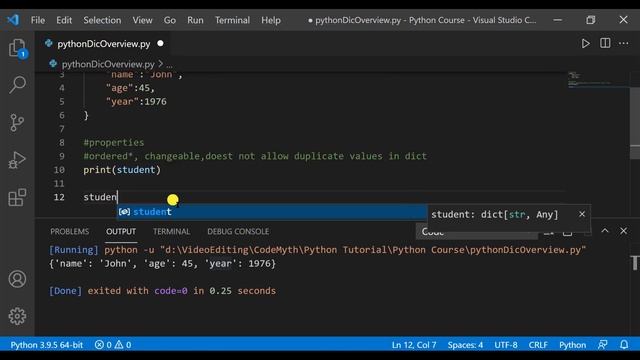
Task: Switch to the DEBUG CONSOLE tab
Action: [x=238, y=231]
